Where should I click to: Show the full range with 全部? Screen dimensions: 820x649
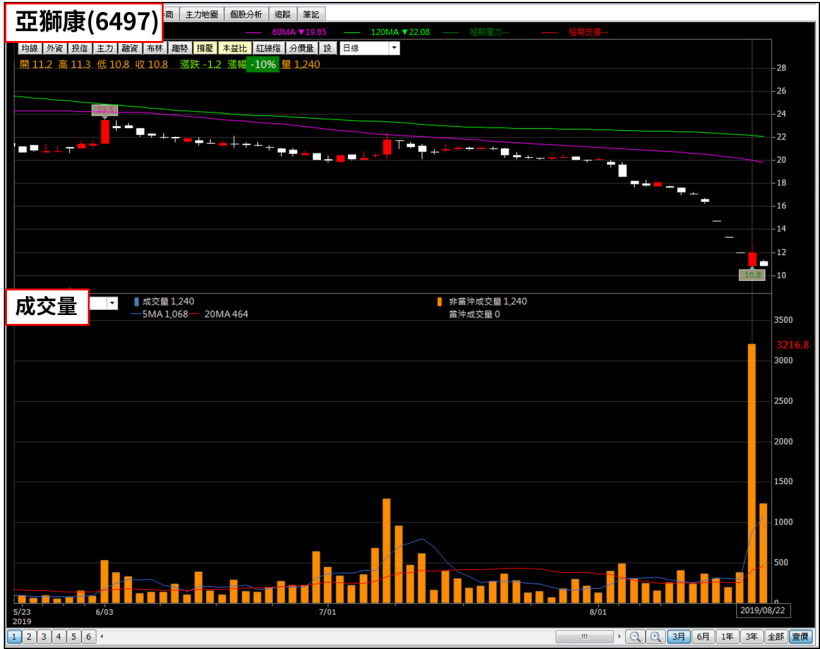point(776,636)
